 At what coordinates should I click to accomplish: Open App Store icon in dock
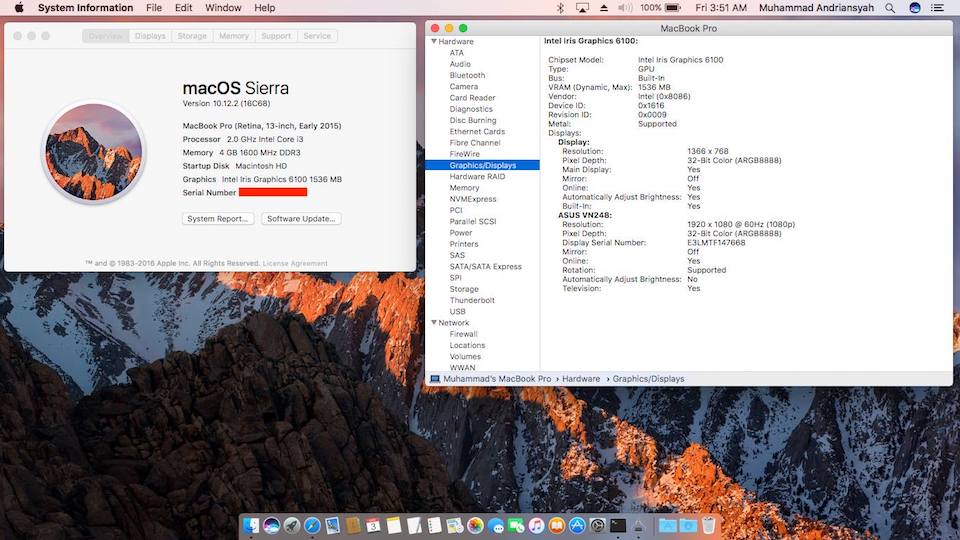[x=577, y=525]
